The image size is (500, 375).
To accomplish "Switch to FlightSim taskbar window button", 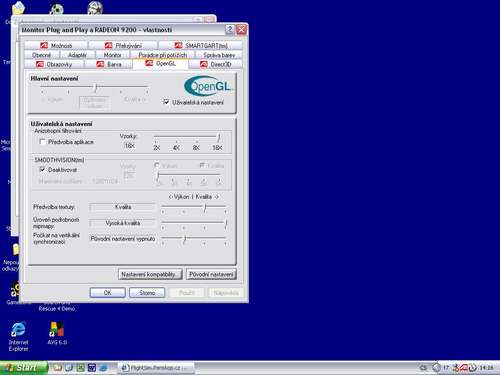I will (x=156, y=368).
